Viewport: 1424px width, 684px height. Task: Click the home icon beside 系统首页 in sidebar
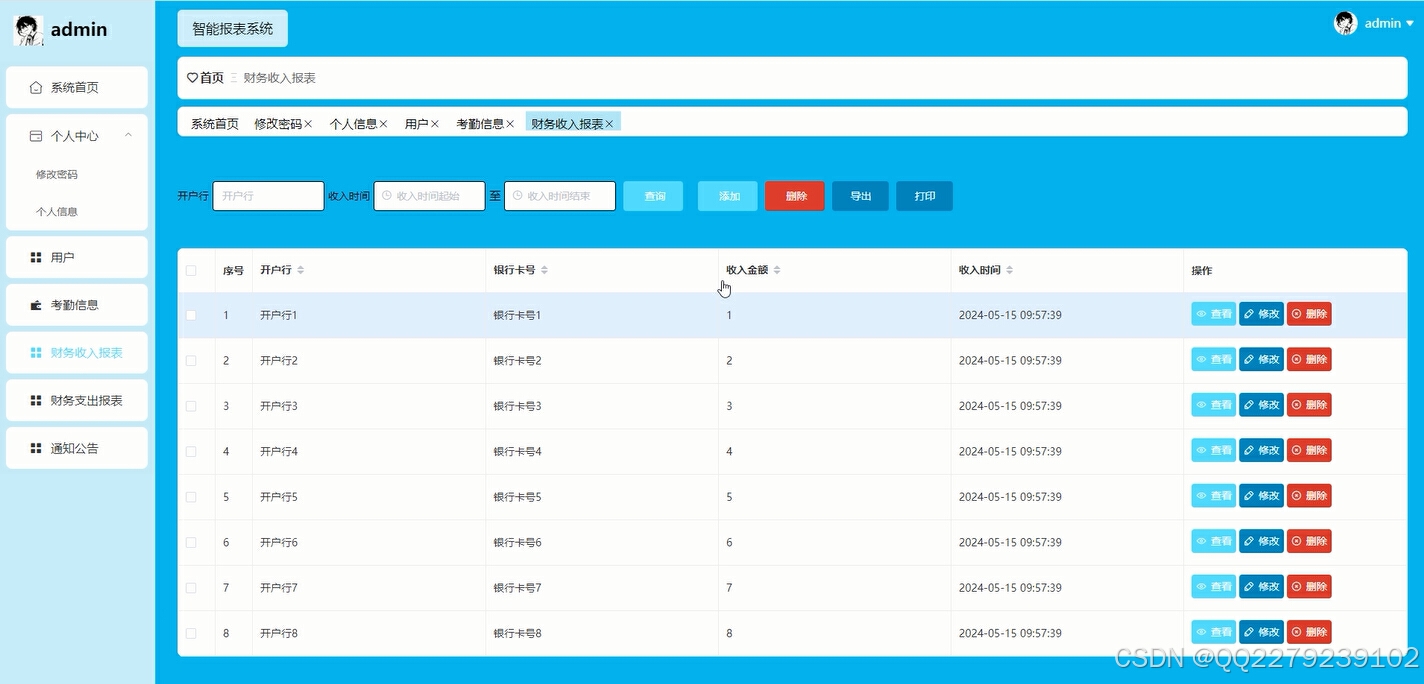click(36, 88)
